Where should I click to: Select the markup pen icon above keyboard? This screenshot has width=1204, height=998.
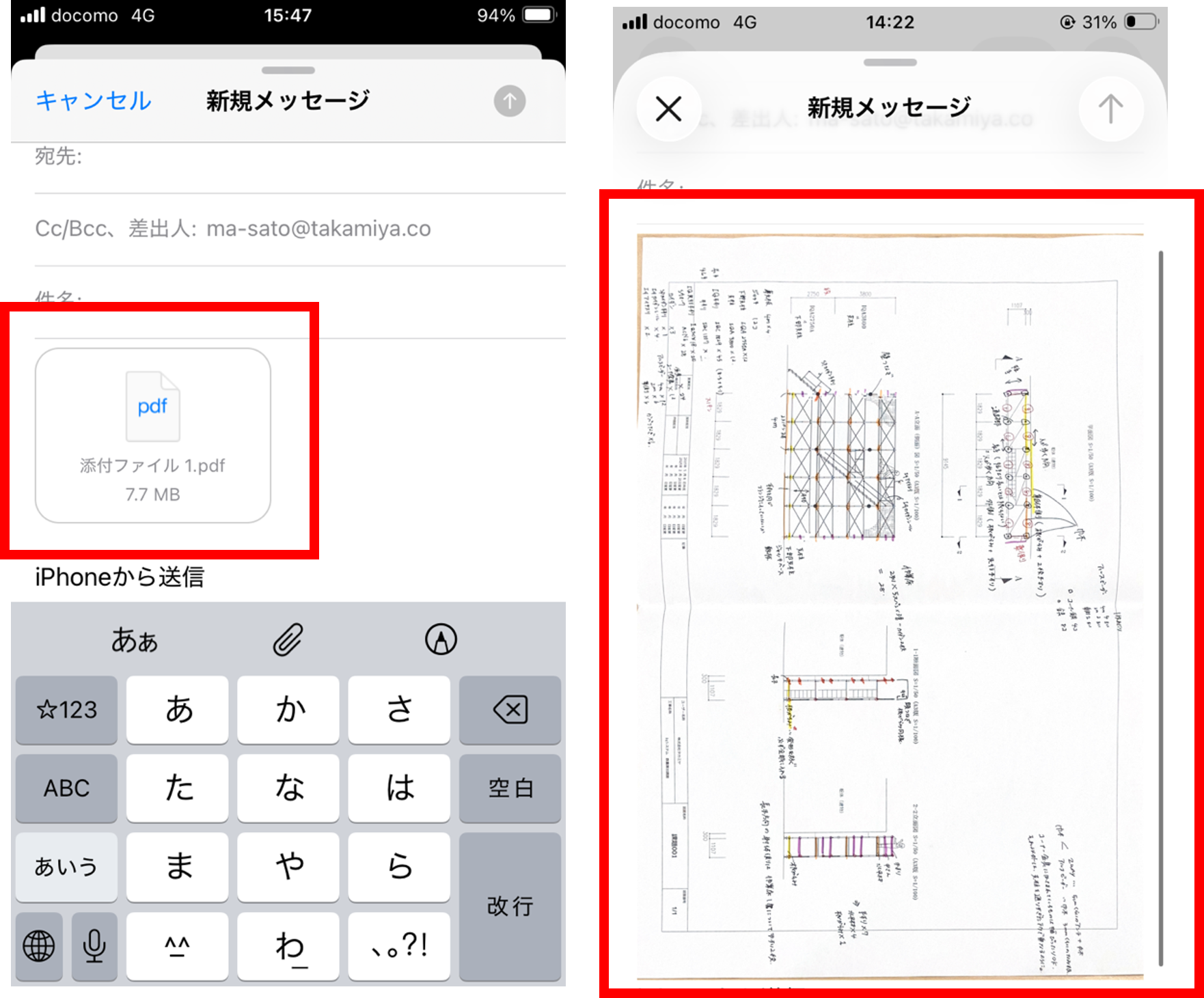coord(441,639)
